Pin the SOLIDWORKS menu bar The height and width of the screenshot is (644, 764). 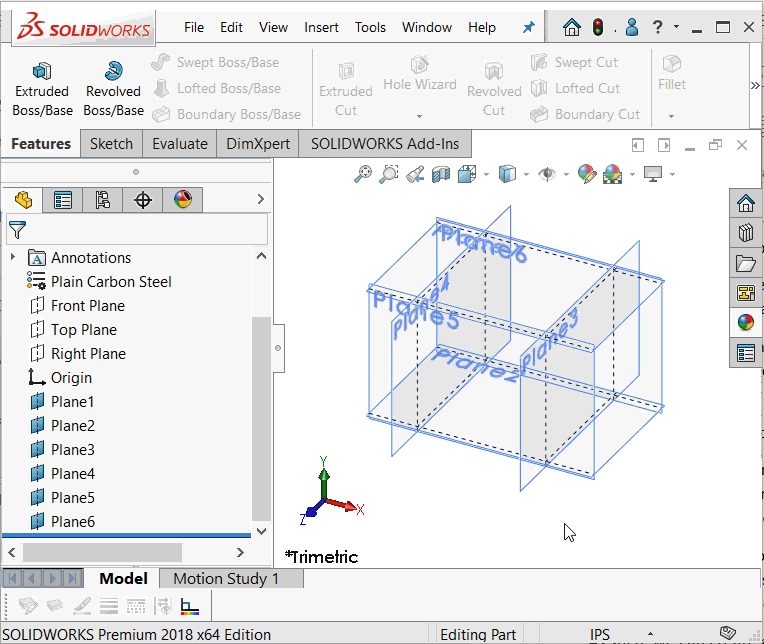coord(529,28)
